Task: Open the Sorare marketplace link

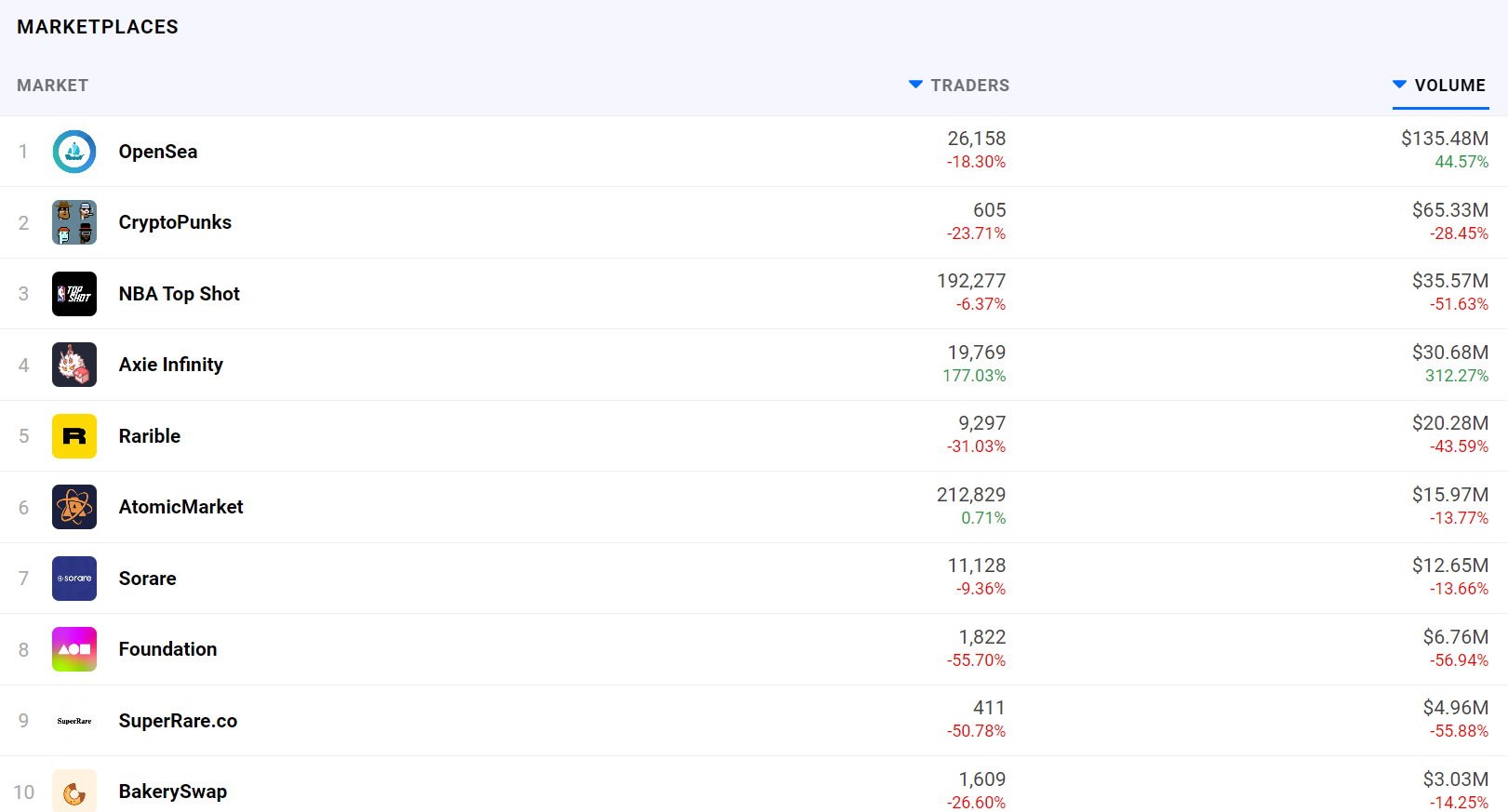Action: click(148, 579)
